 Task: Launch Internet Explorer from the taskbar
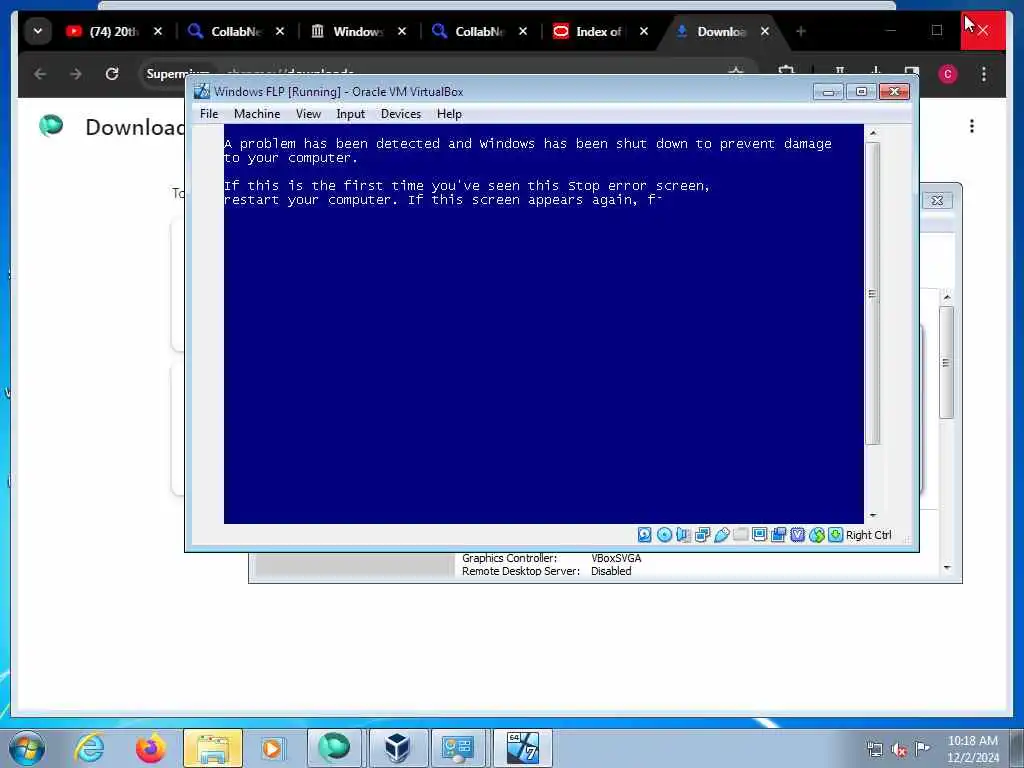[89, 748]
